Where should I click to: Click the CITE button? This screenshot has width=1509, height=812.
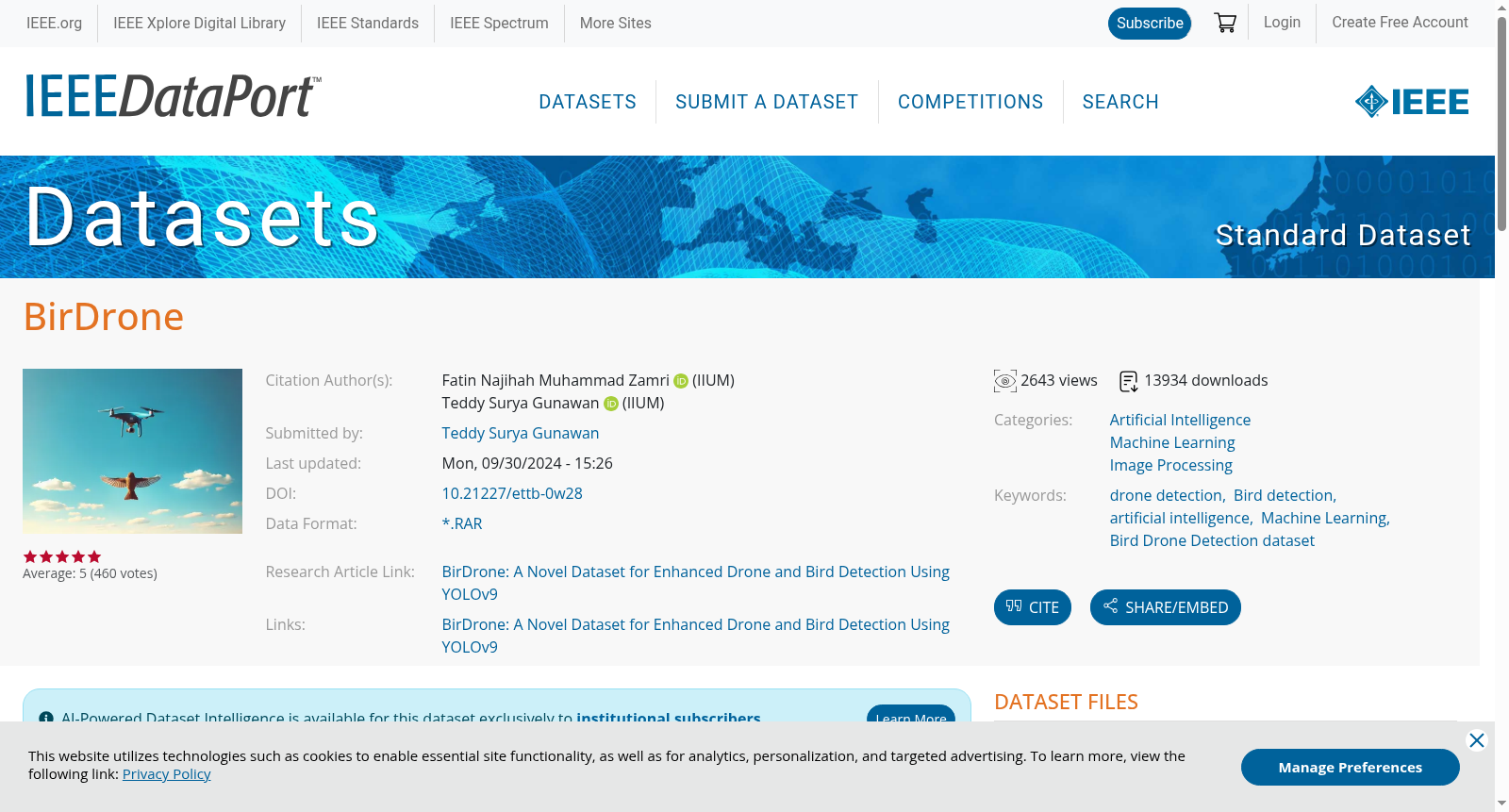click(1033, 607)
